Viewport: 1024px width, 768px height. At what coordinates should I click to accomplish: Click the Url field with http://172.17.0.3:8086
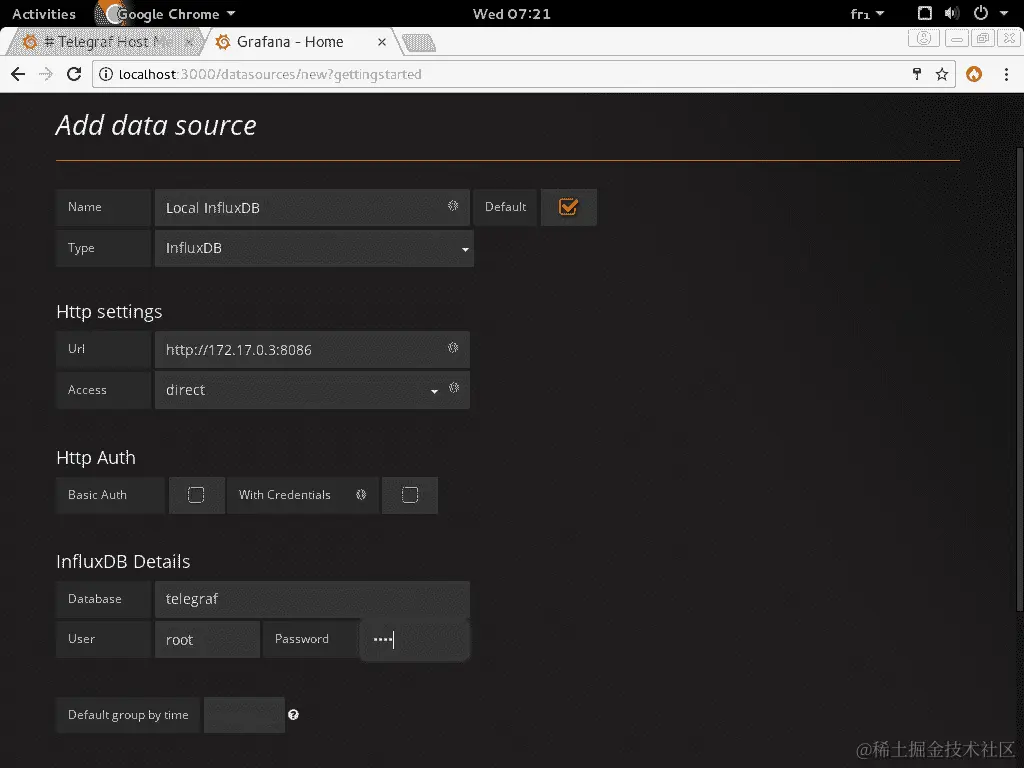pos(312,349)
